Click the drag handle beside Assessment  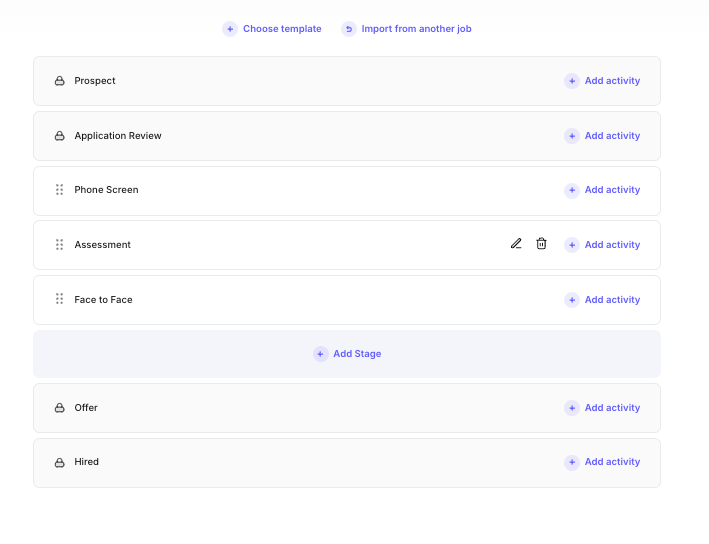coord(59,245)
